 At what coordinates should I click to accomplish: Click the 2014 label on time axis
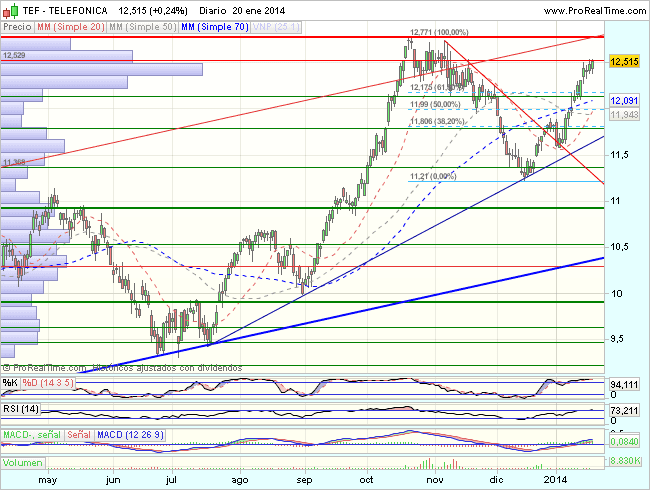click(x=555, y=480)
